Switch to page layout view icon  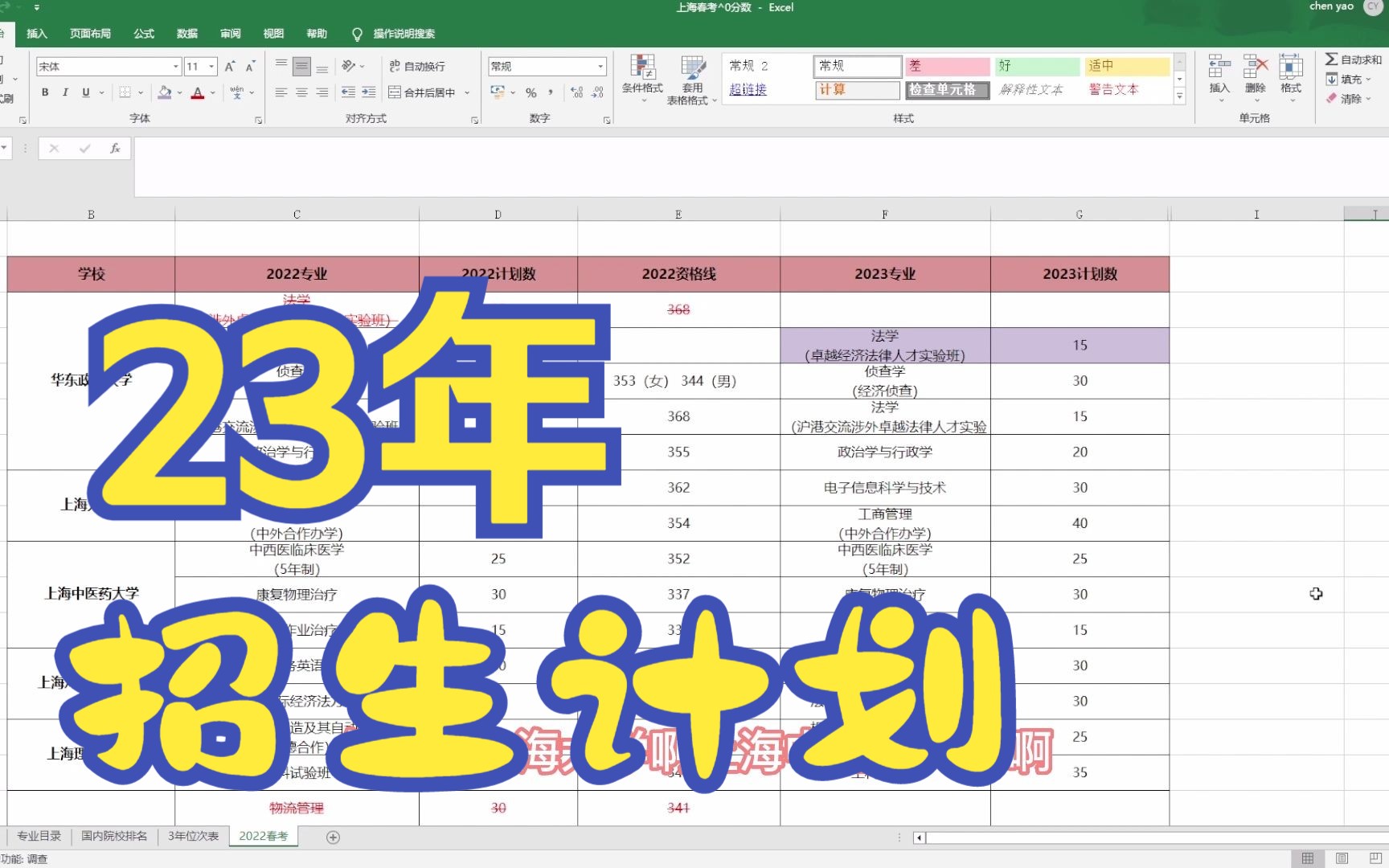[1342, 858]
